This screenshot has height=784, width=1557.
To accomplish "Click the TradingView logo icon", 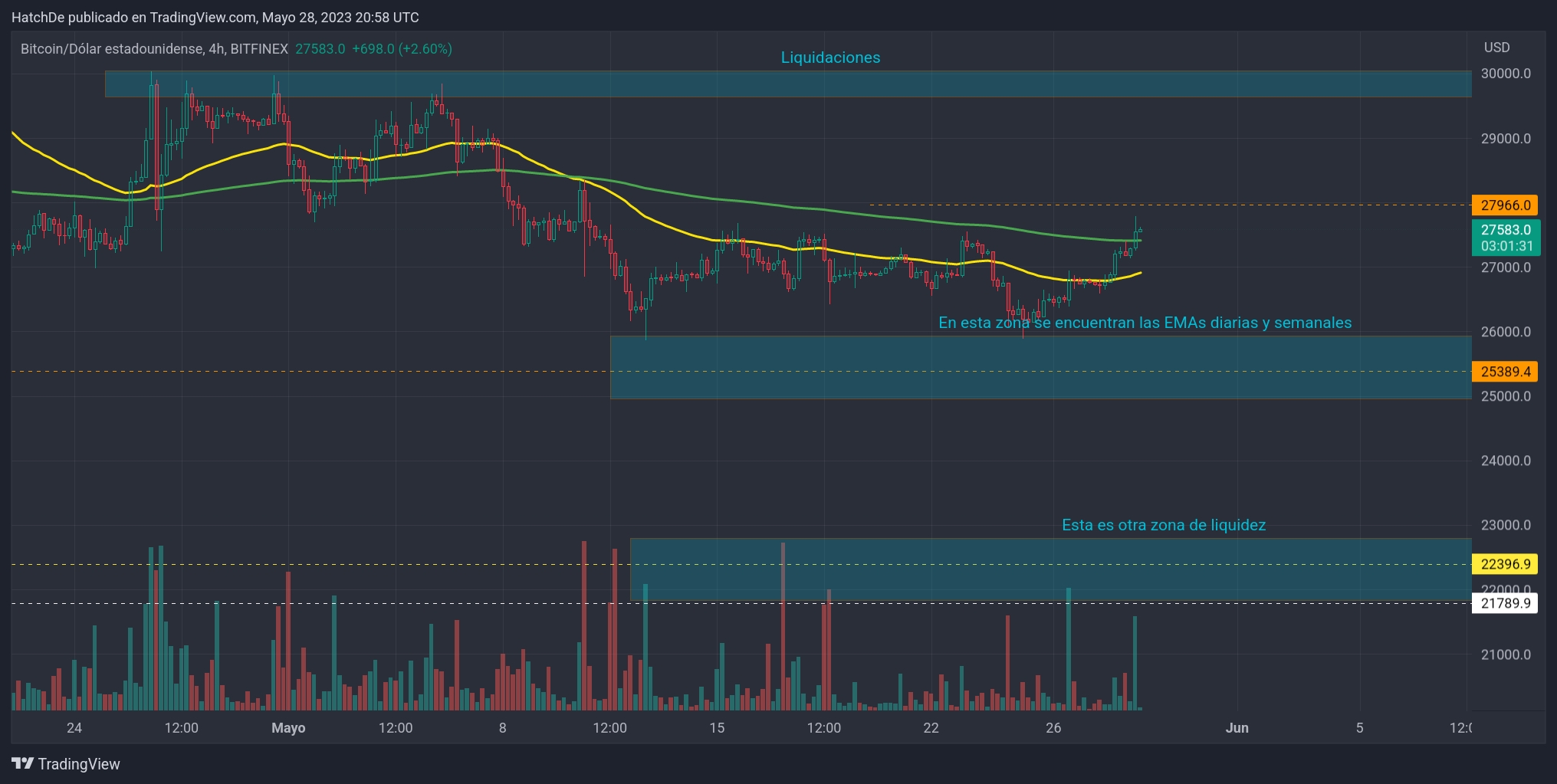I will (23, 763).
